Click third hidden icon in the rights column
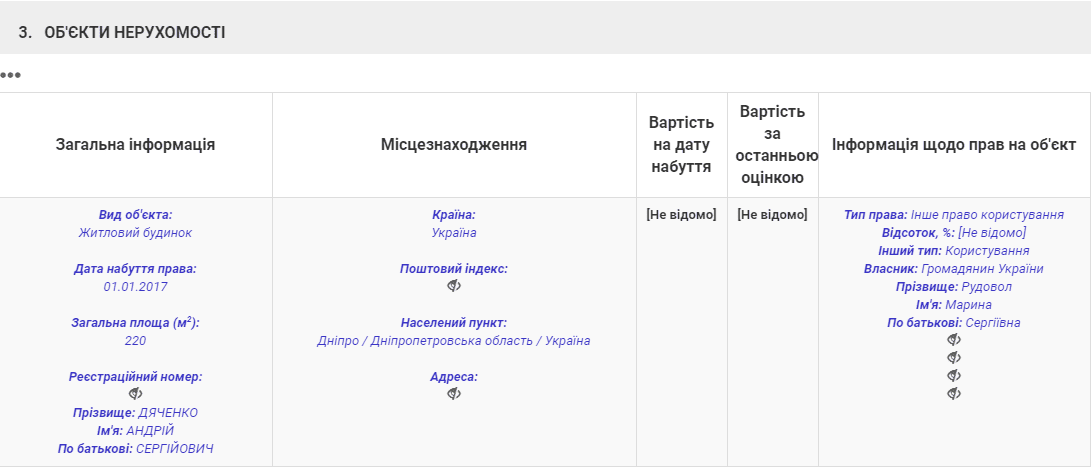Viewport: 1092px width, 468px height. pyautogui.click(x=953, y=376)
